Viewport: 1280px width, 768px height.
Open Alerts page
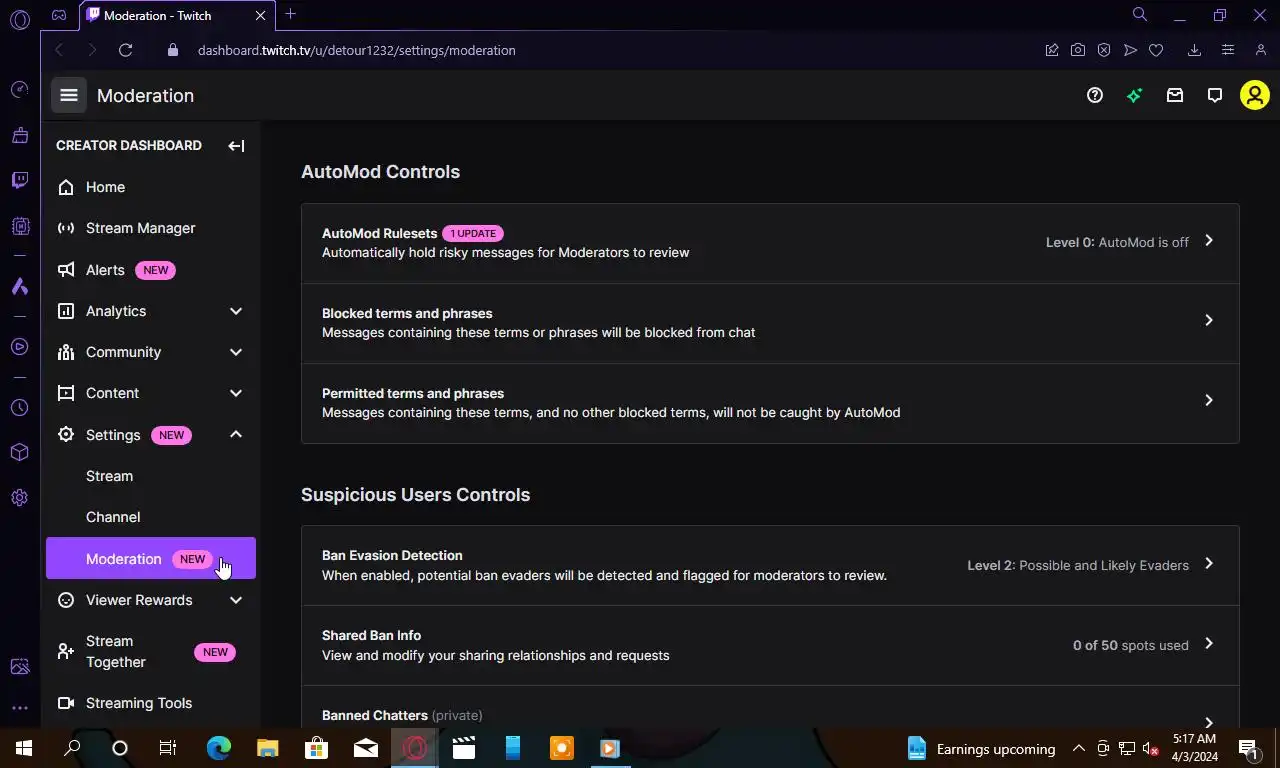[x=151, y=270]
